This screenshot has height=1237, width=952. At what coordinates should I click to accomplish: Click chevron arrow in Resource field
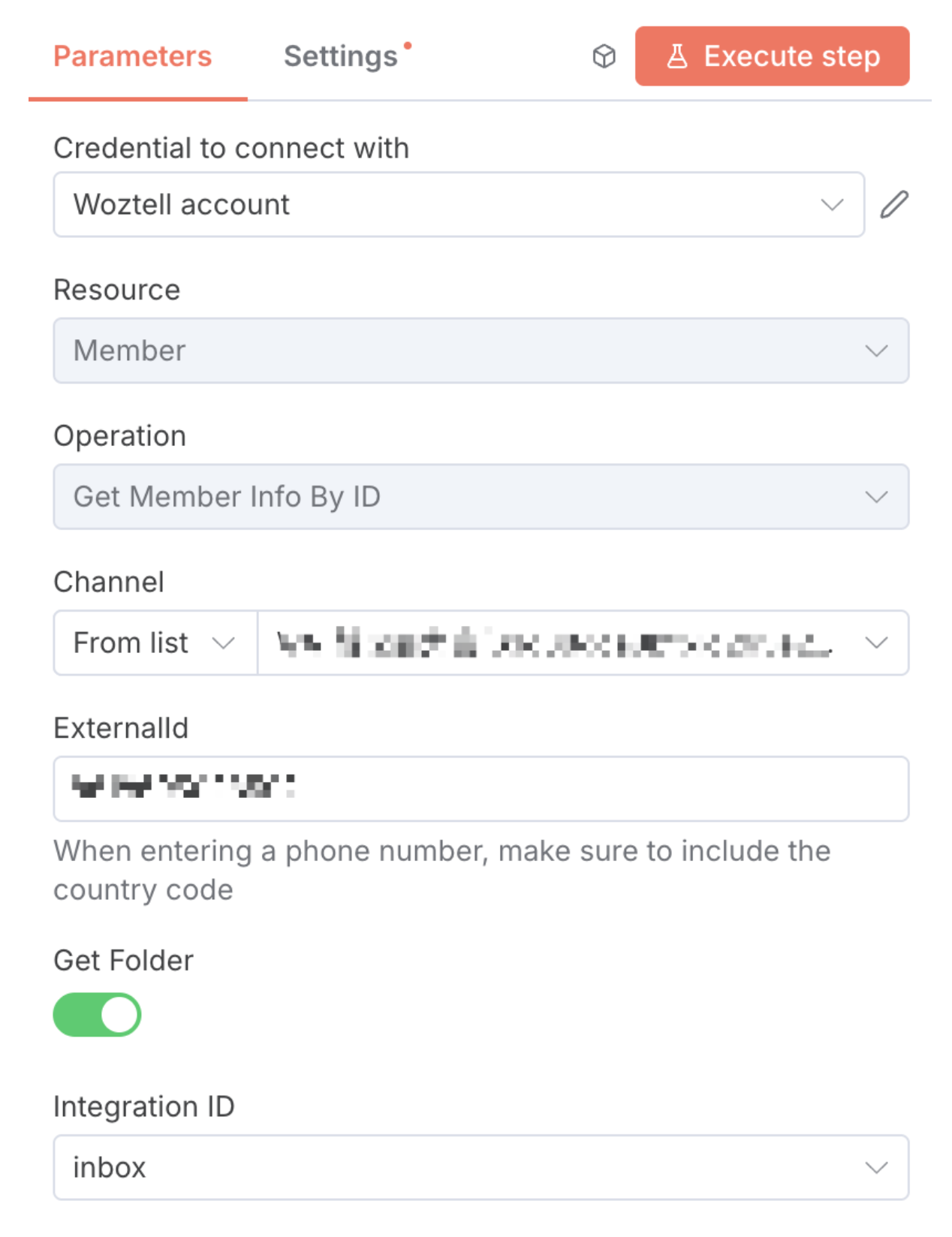tap(876, 351)
